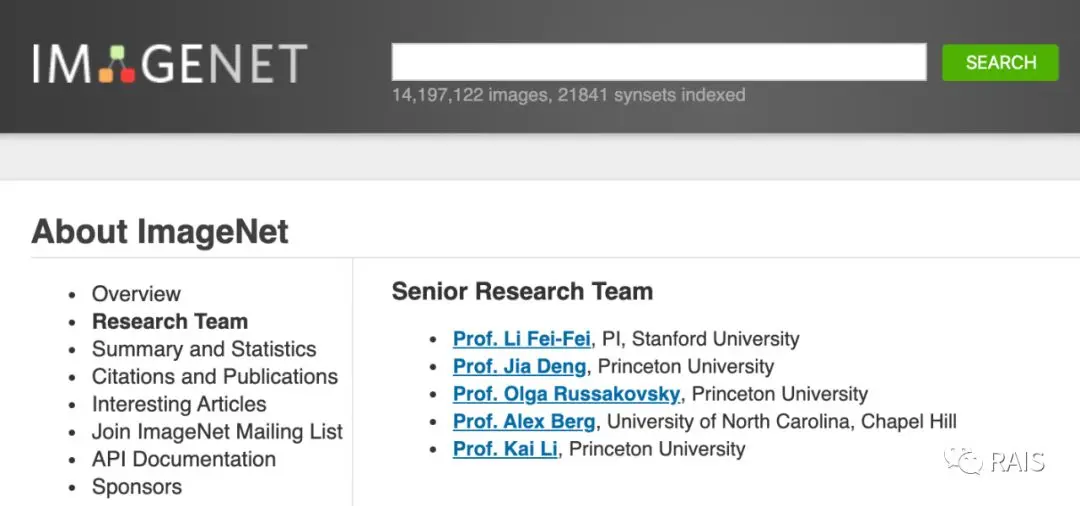
Task: Open Interesting Articles section
Action: (179, 404)
